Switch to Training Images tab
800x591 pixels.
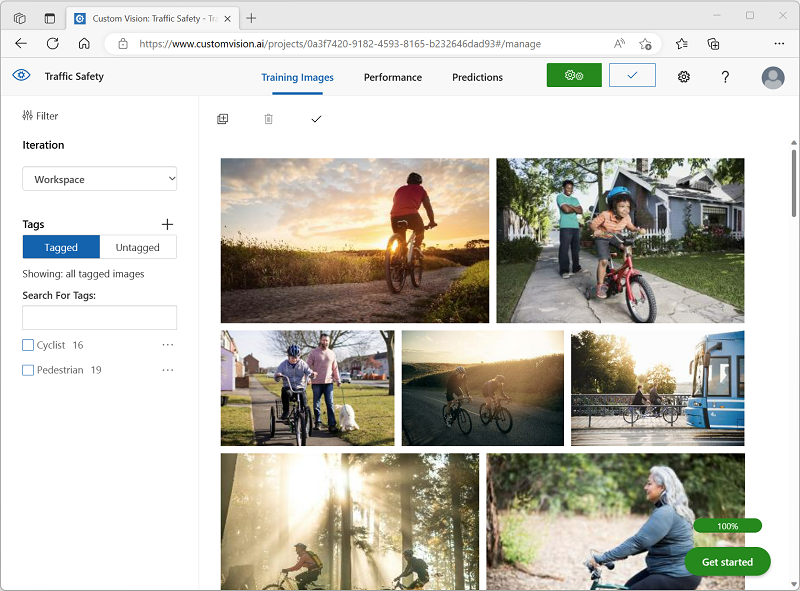coord(297,77)
